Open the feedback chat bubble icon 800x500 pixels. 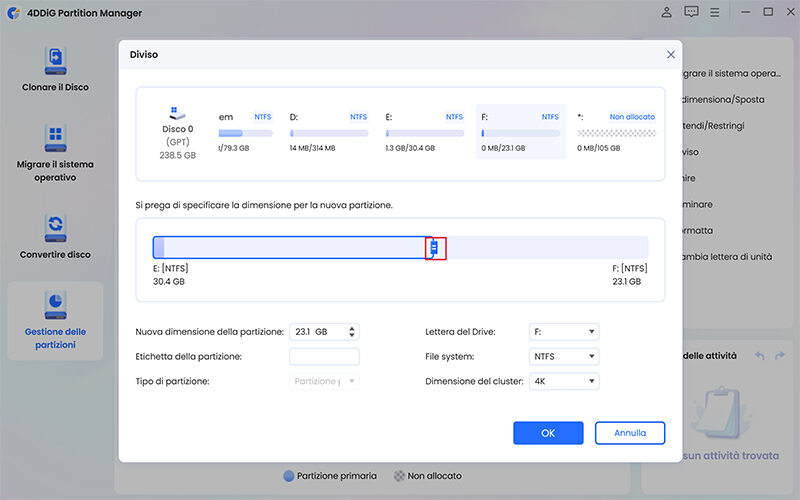pos(691,12)
